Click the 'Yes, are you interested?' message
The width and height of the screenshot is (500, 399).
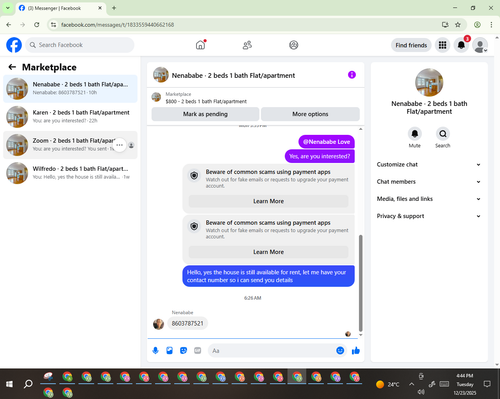pos(320,156)
